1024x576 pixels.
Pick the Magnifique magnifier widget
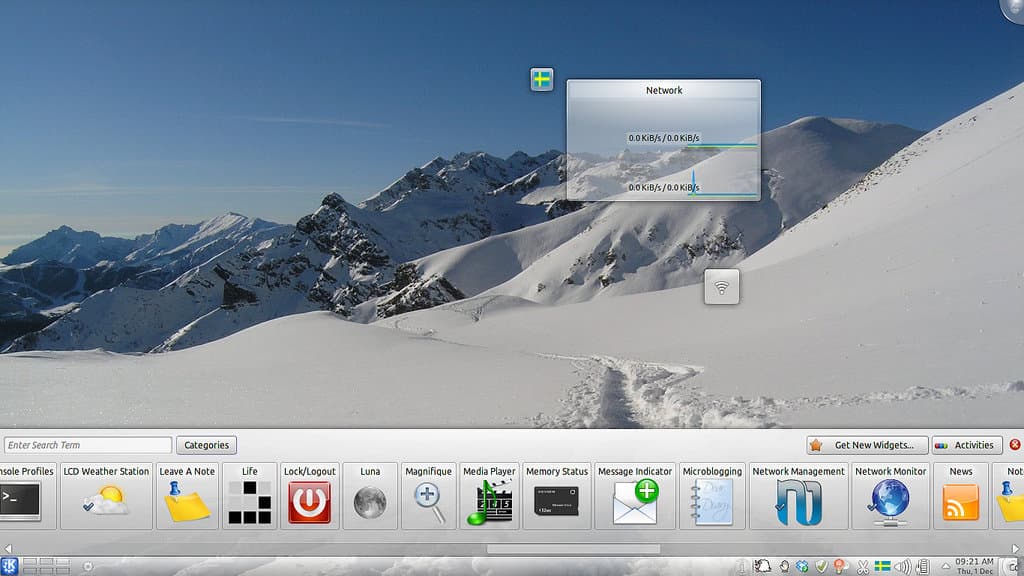pos(429,496)
